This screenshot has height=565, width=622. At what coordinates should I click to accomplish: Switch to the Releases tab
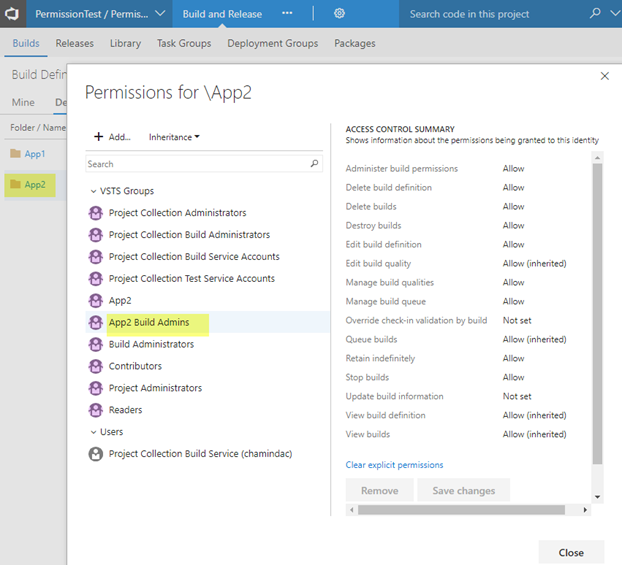click(74, 44)
